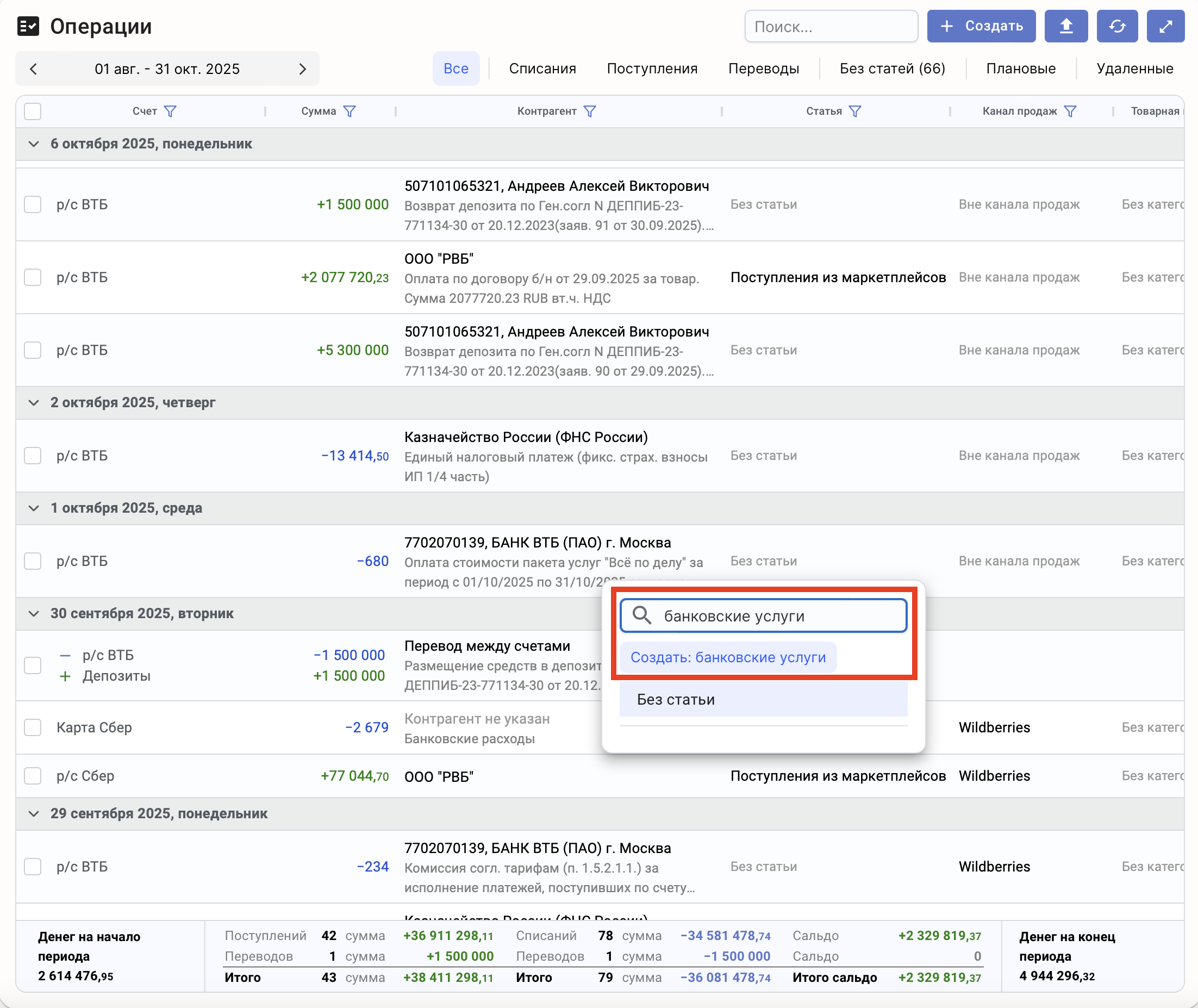Open the Контрагент column filter icon
Viewport: 1198px width, 1008px height.
coord(590,111)
